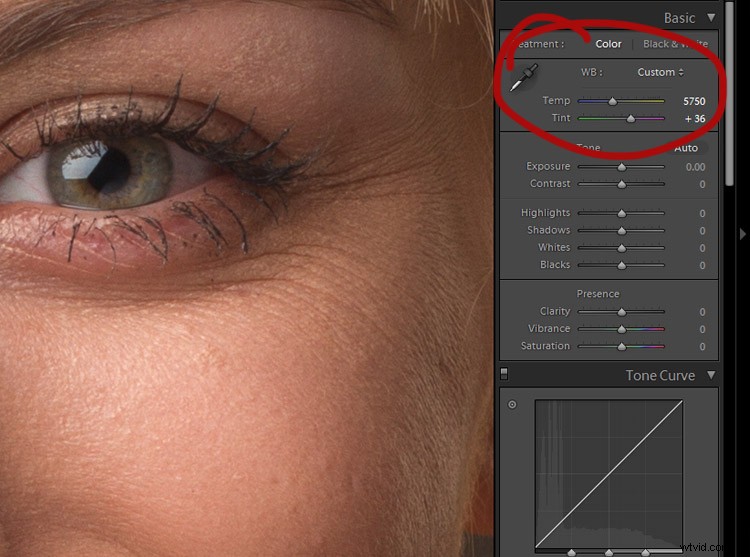
Task: Click the Saturation value field
Action: click(702, 347)
